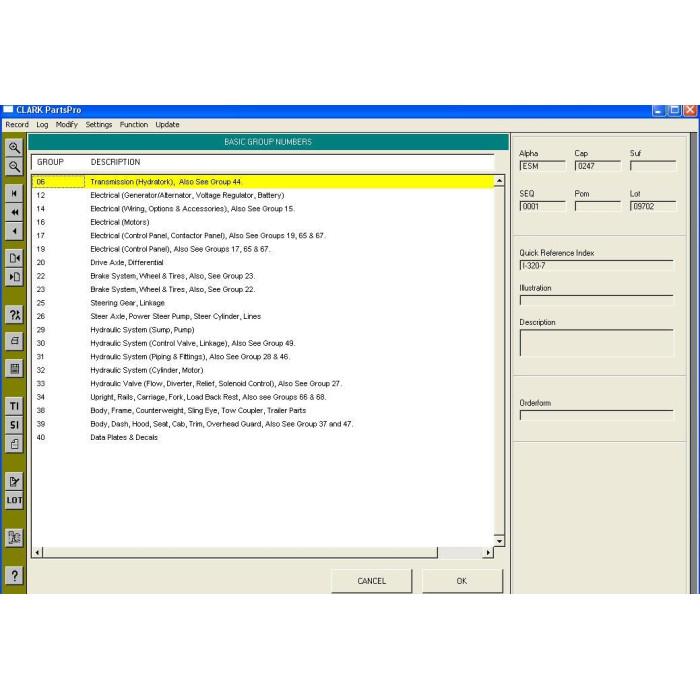700x700 pixels.
Task: Click the CANCEL button
Action: point(371,581)
